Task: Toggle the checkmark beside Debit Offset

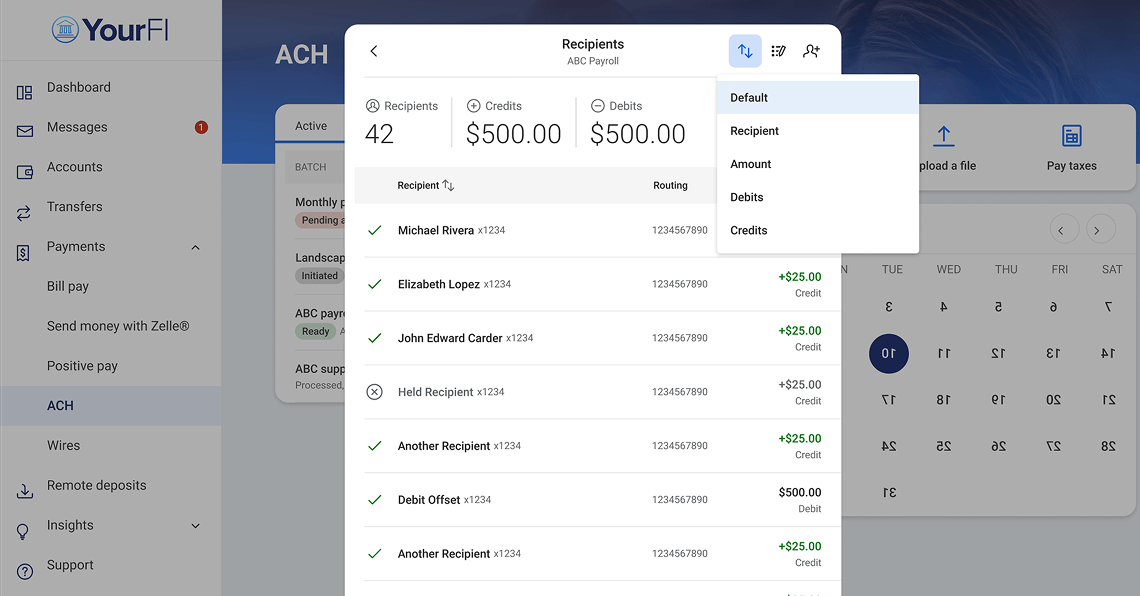Action: point(375,499)
